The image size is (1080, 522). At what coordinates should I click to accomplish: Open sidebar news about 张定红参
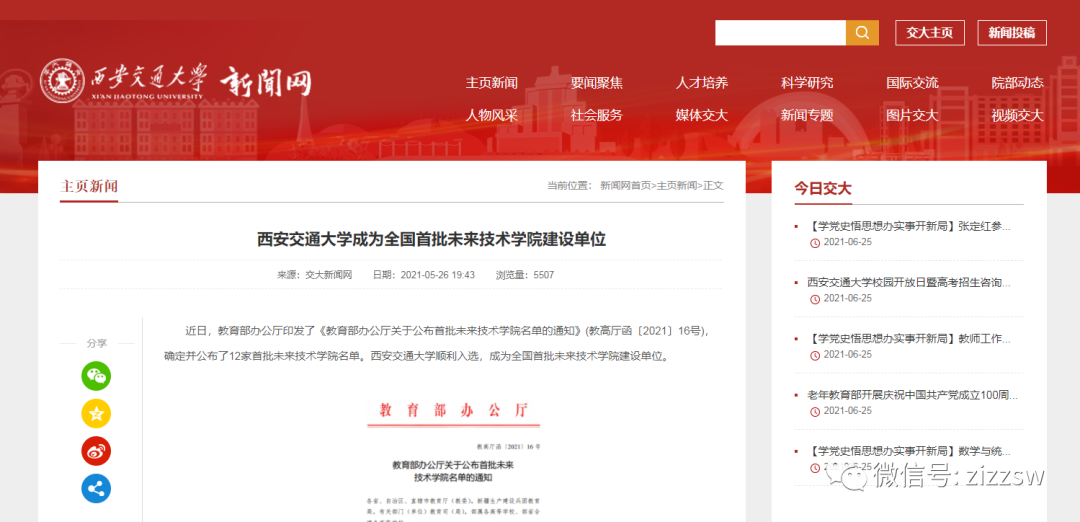909,226
